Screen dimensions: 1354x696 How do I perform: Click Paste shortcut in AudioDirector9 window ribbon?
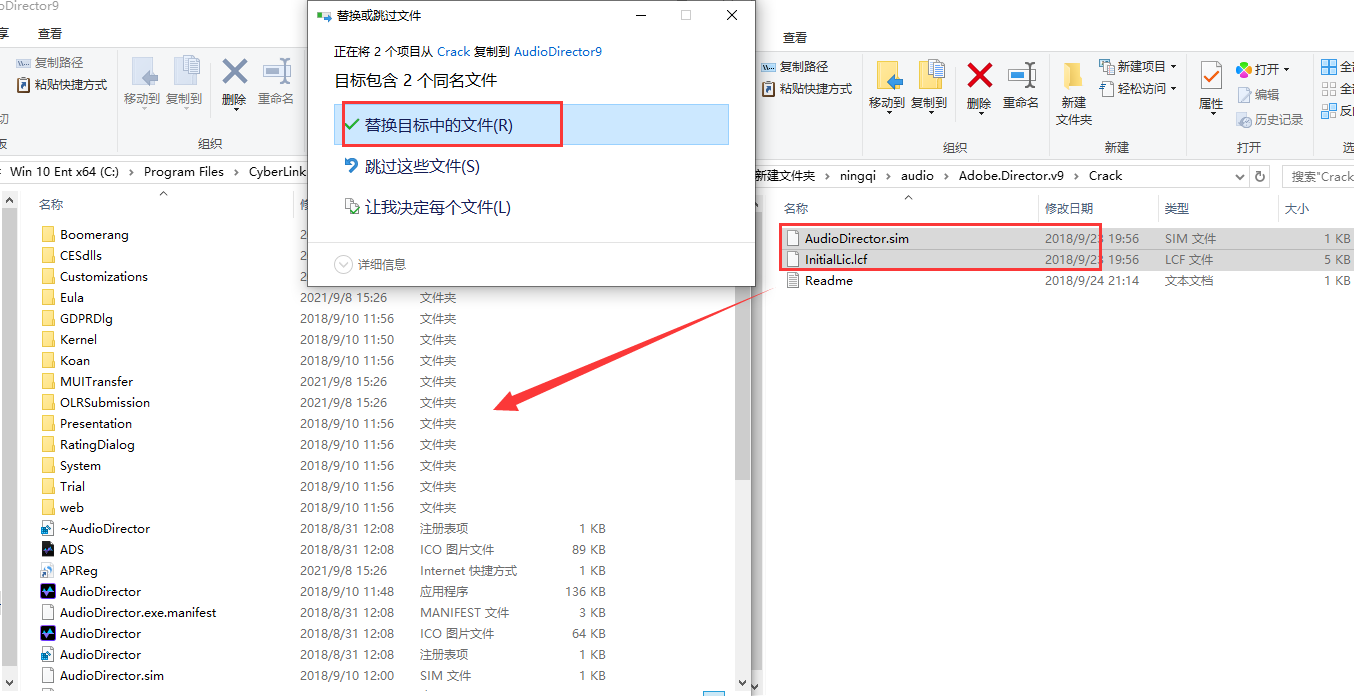tap(62, 85)
